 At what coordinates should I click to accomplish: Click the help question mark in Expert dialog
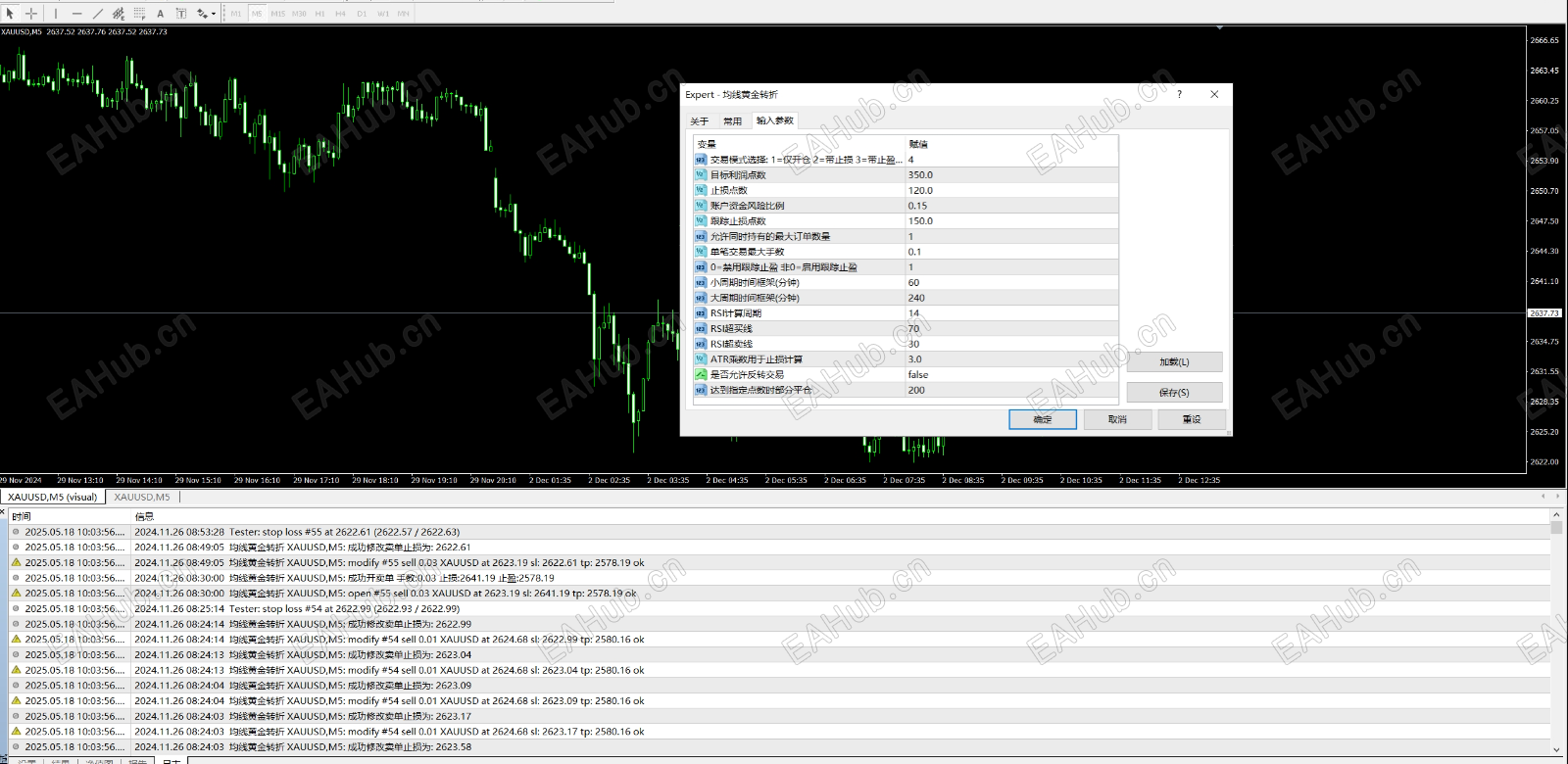tap(1179, 94)
